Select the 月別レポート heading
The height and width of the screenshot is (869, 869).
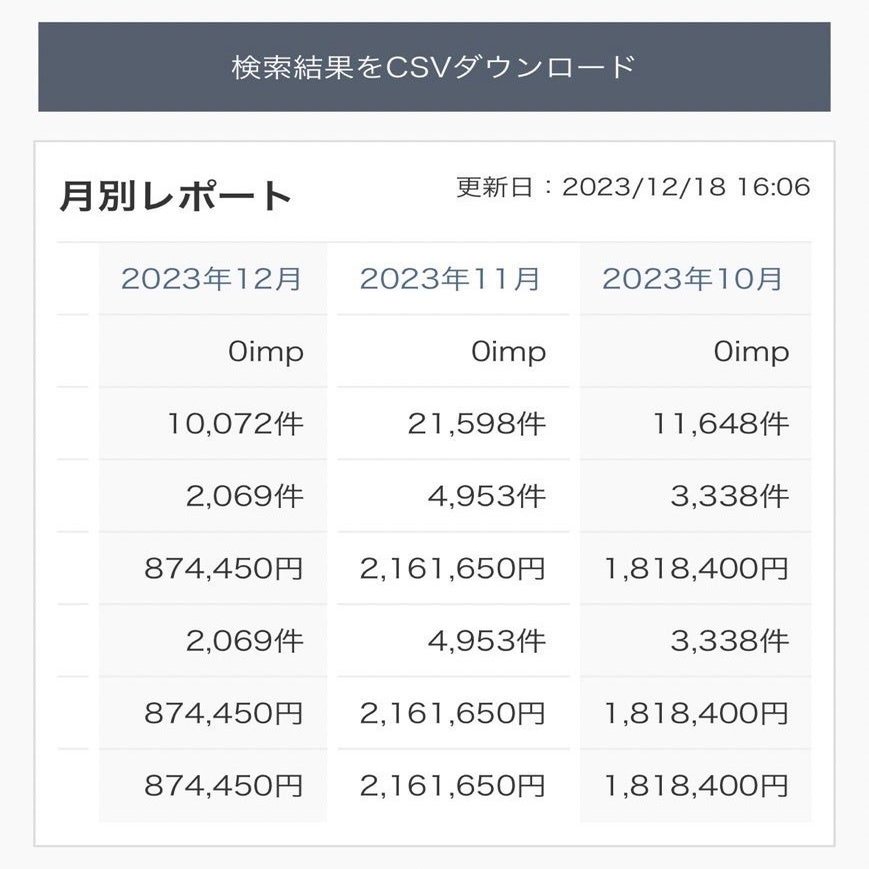click(x=175, y=196)
